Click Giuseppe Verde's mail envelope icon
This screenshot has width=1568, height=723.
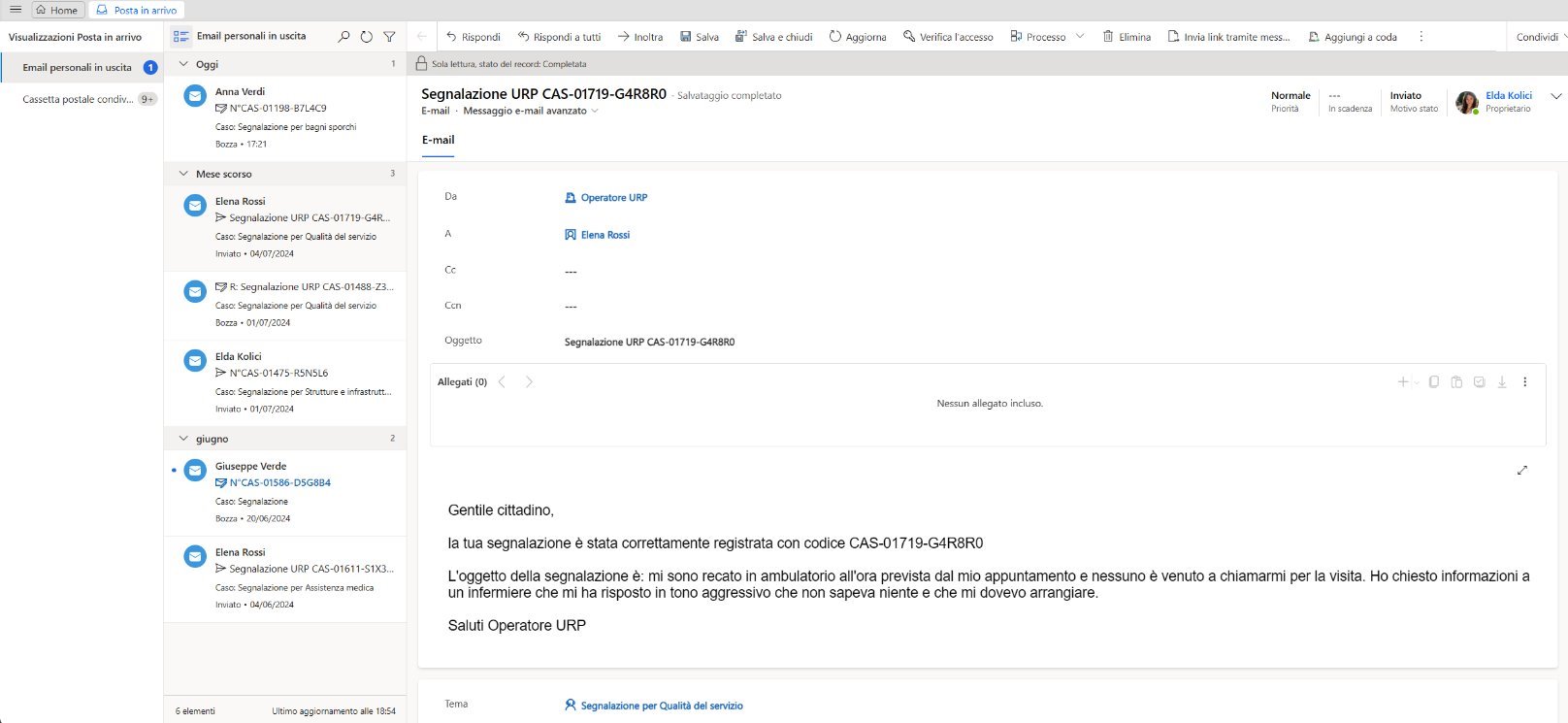(x=195, y=471)
